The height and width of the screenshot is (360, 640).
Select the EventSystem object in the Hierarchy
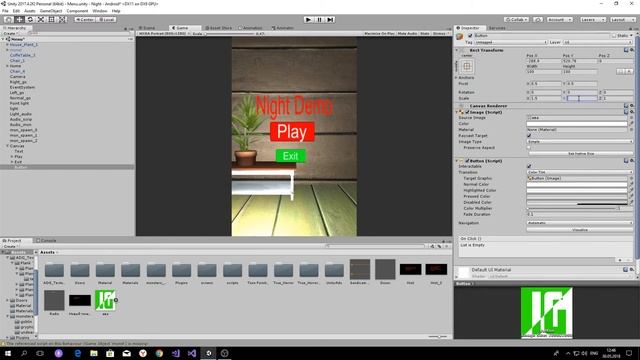(22, 87)
